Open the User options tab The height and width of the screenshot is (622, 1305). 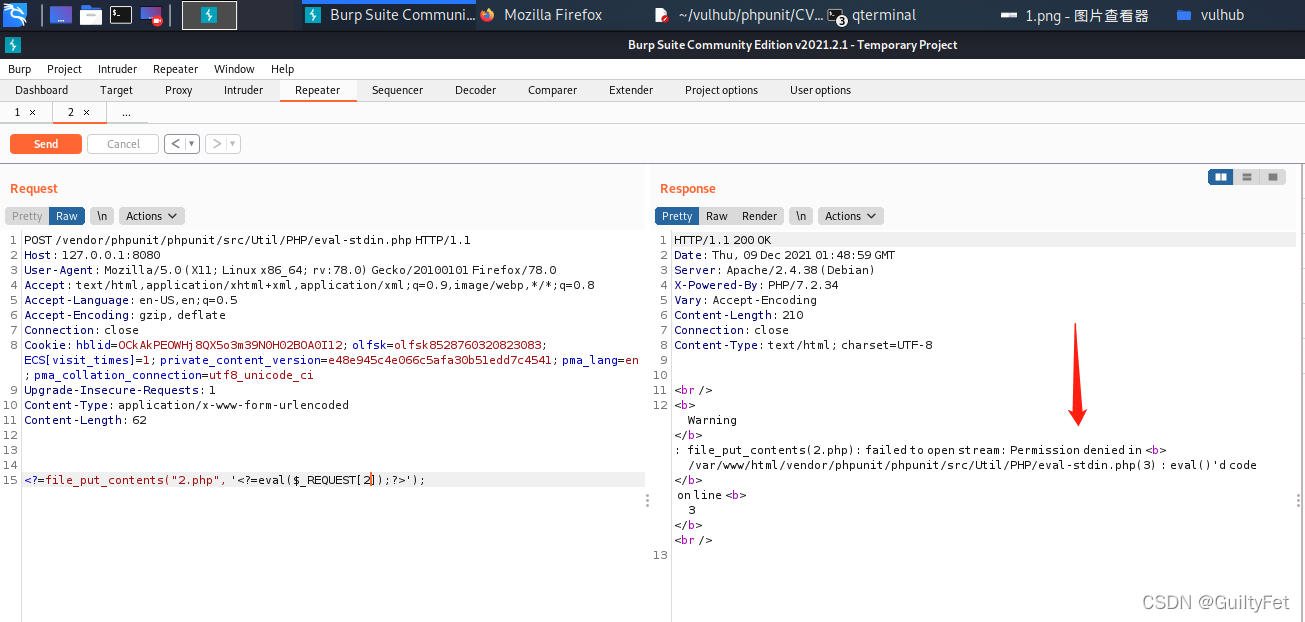[x=820, y=90]
